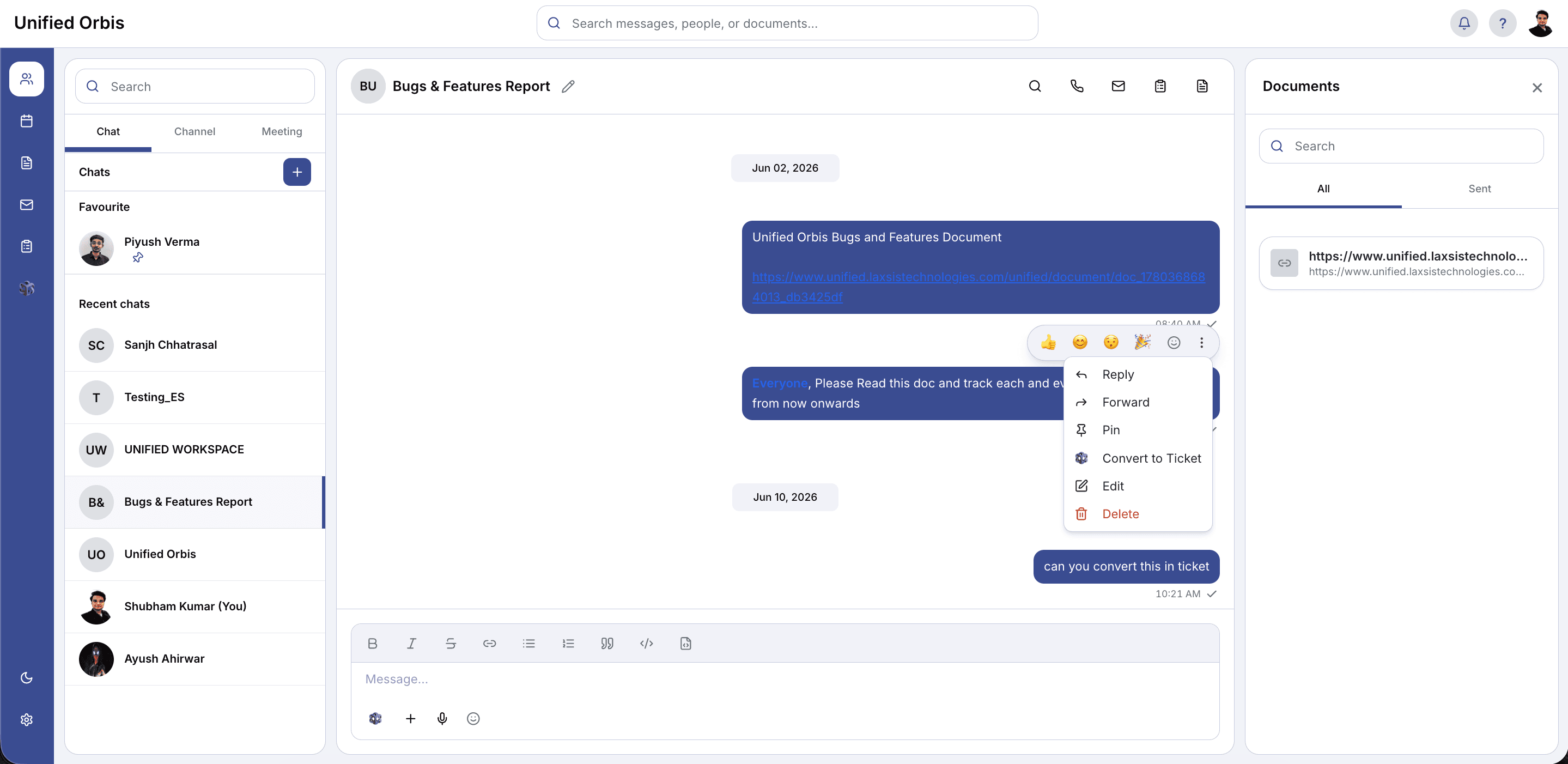
Task: Choose Reply from the context menu
Action: tap(1138, 374)
